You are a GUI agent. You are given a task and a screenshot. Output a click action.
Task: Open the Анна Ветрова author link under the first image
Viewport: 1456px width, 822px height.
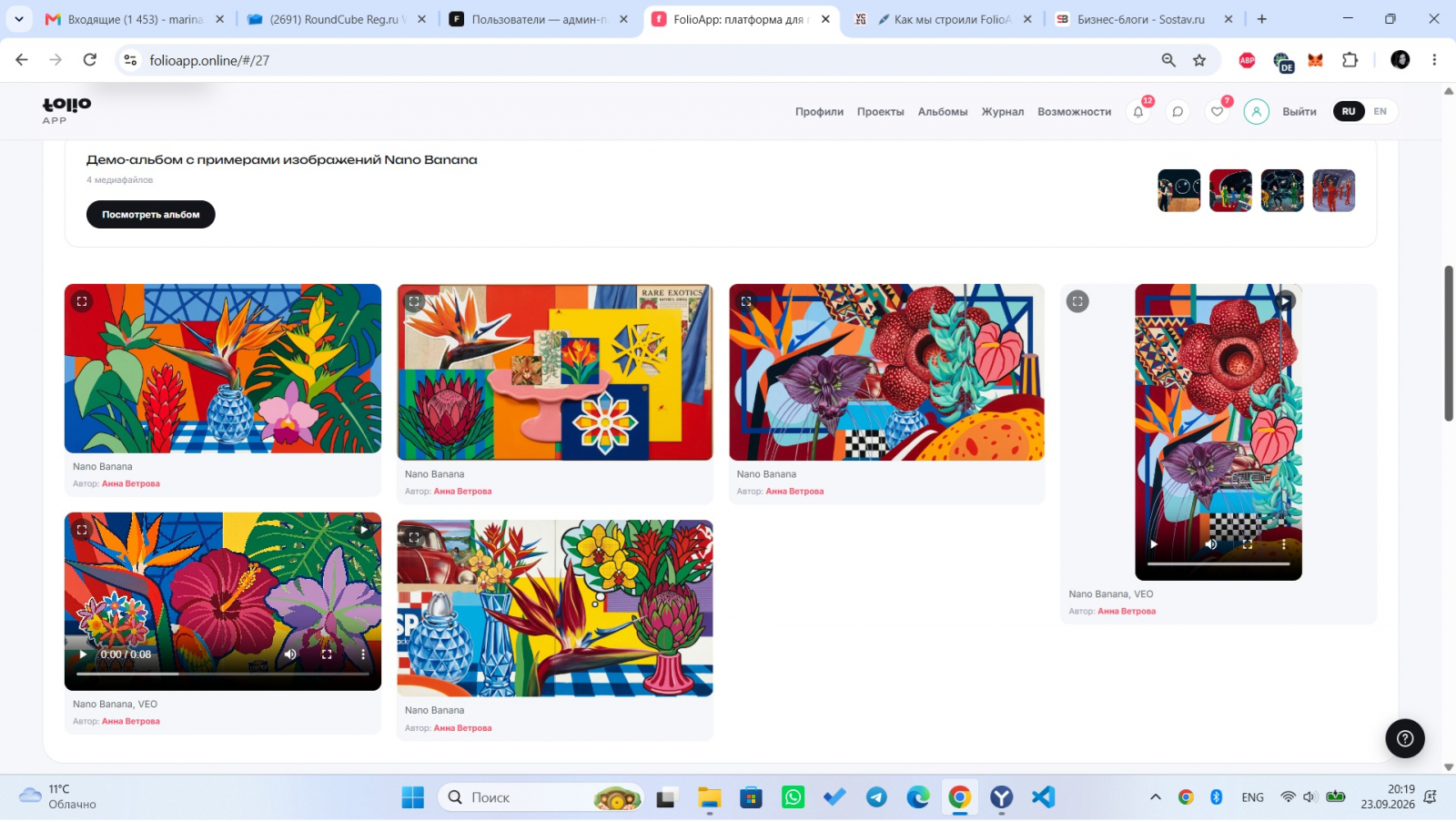131,484
